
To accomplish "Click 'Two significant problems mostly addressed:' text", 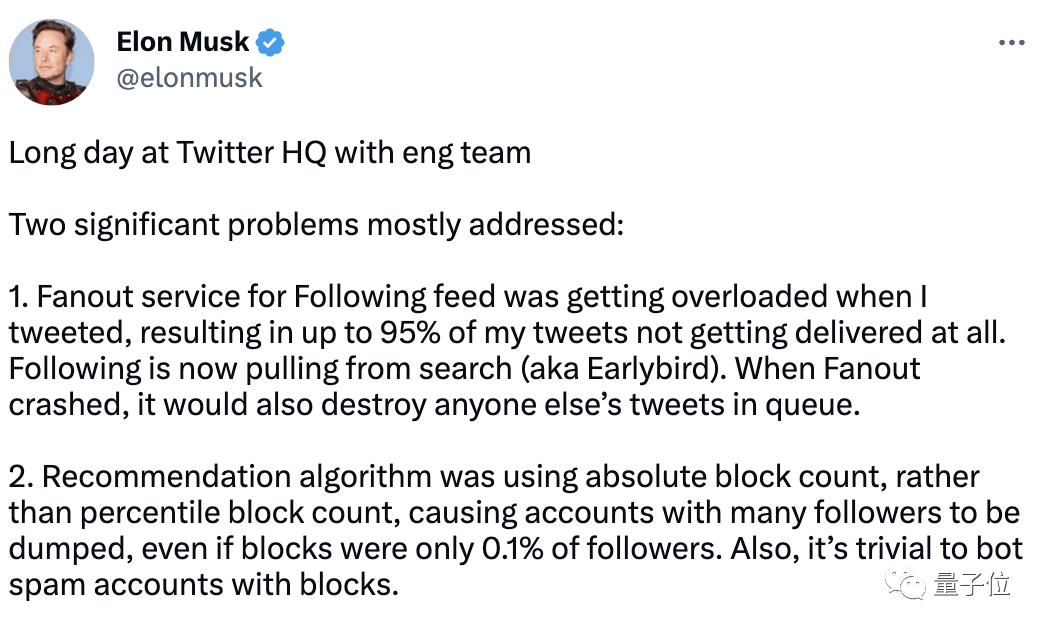I will 316,226.
